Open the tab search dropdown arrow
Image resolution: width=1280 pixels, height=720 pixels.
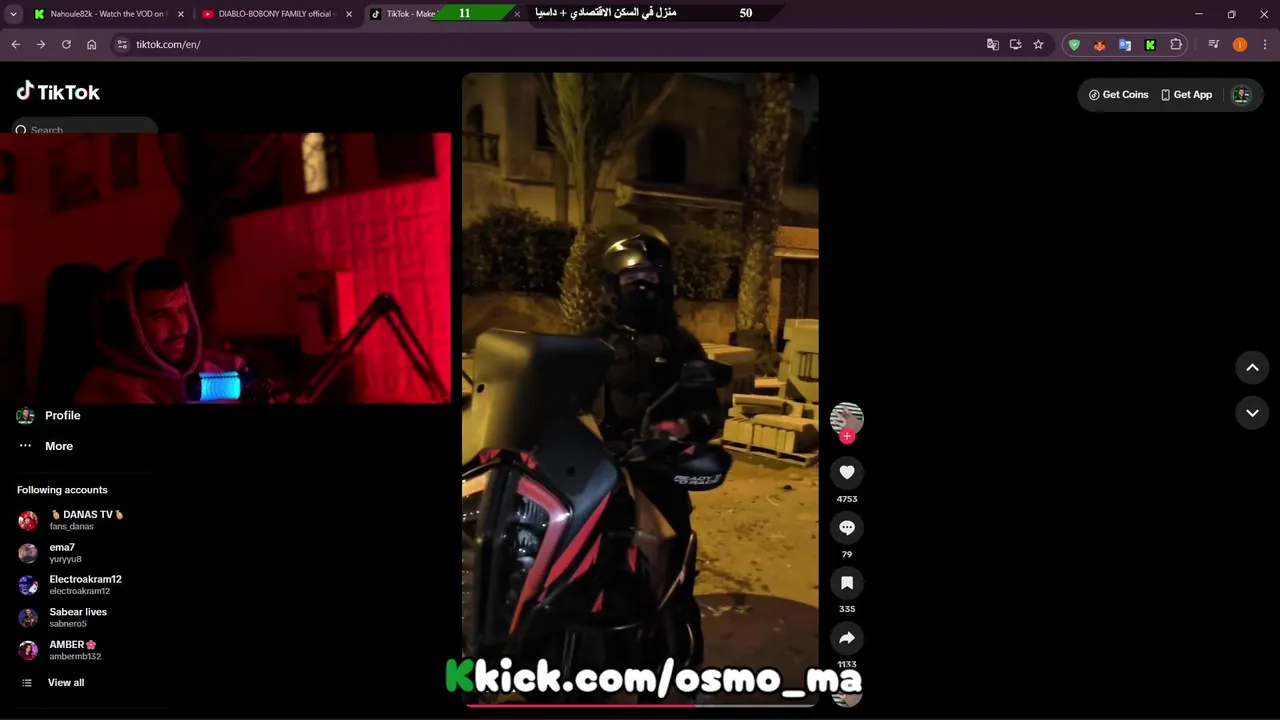[13, 14]
